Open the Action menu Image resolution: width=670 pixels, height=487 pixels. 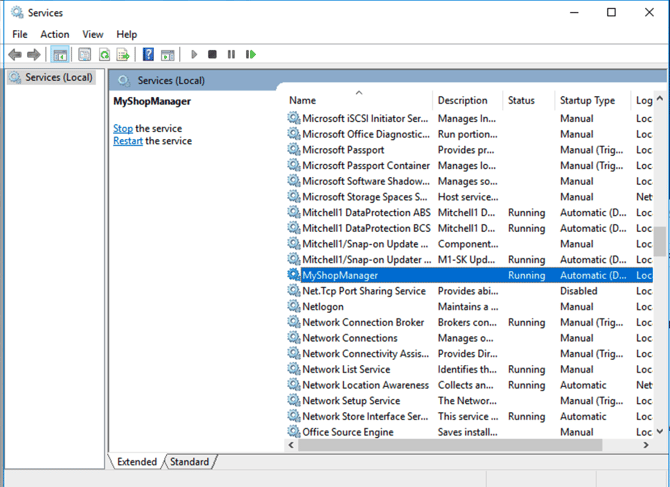(x=55, y=34)
